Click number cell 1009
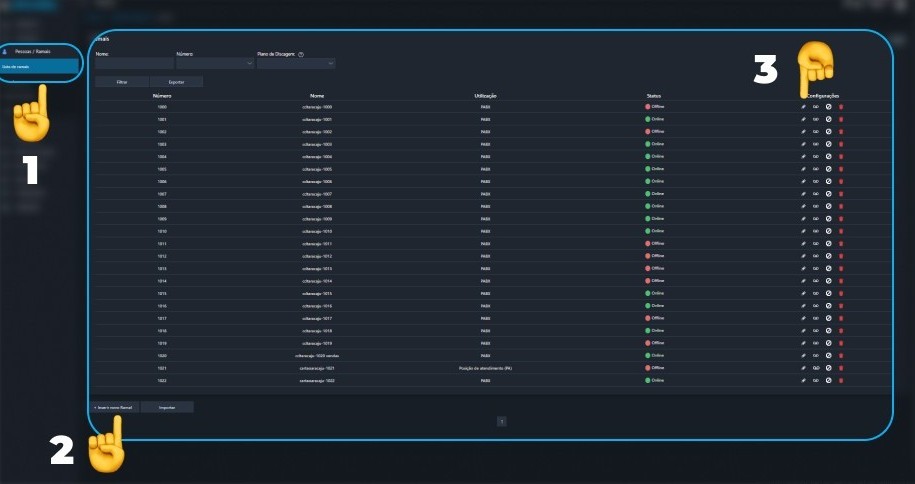The image size is (915, 484). (162, 219)
